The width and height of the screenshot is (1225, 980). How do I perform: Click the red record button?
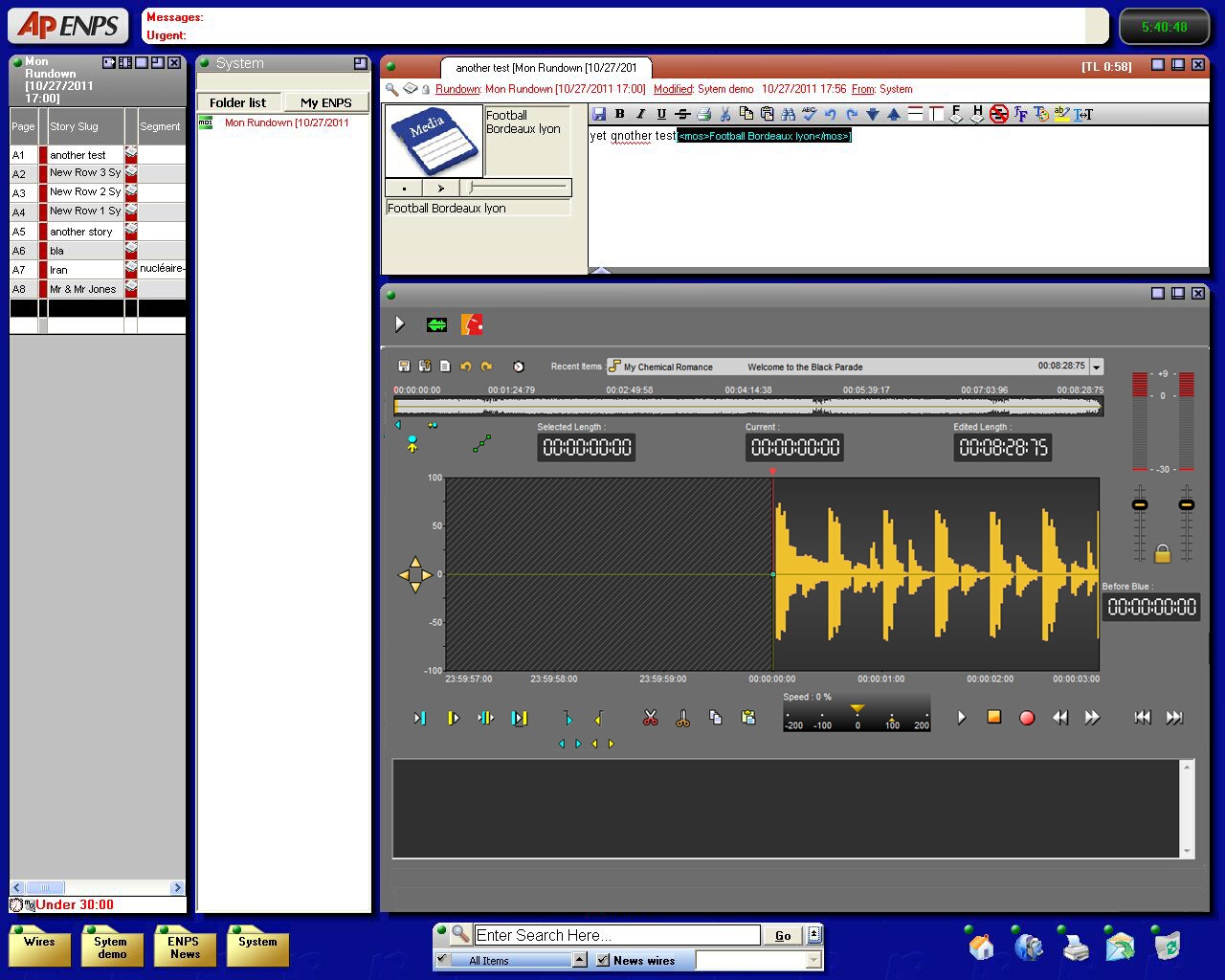coord(1027,718)
